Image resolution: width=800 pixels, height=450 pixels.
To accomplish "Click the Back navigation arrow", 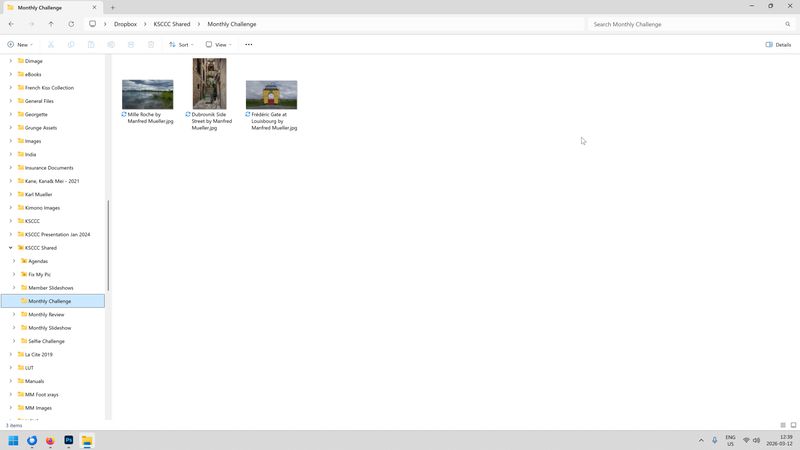I will (x=11, y=24).
